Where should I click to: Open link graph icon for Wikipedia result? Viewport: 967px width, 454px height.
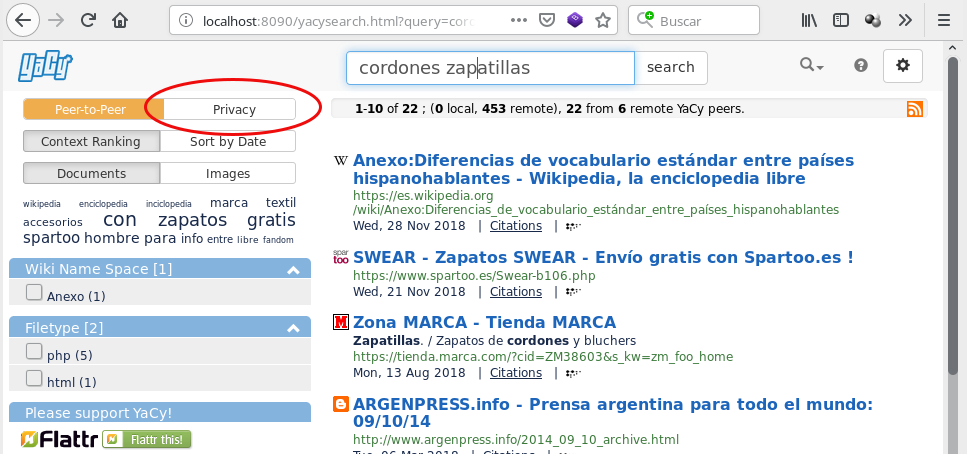coord(574,226)
